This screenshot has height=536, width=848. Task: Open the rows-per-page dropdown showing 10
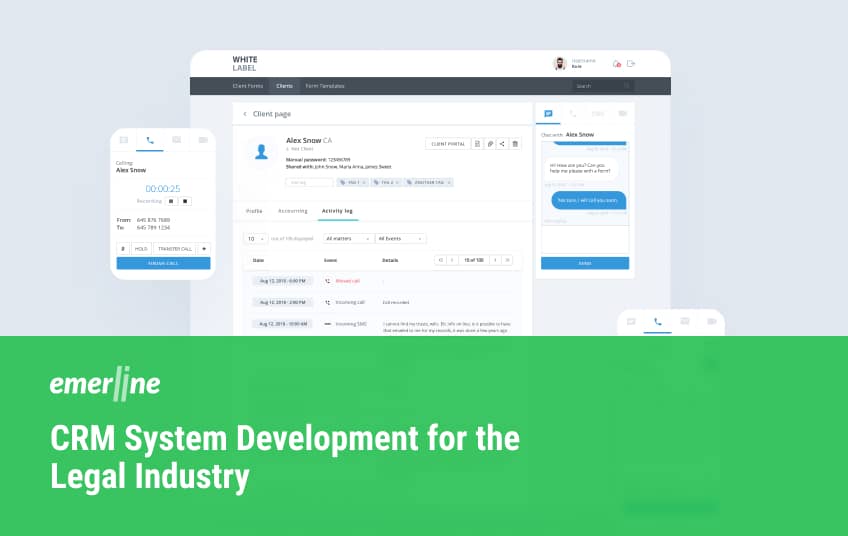(x=257, y=239)
